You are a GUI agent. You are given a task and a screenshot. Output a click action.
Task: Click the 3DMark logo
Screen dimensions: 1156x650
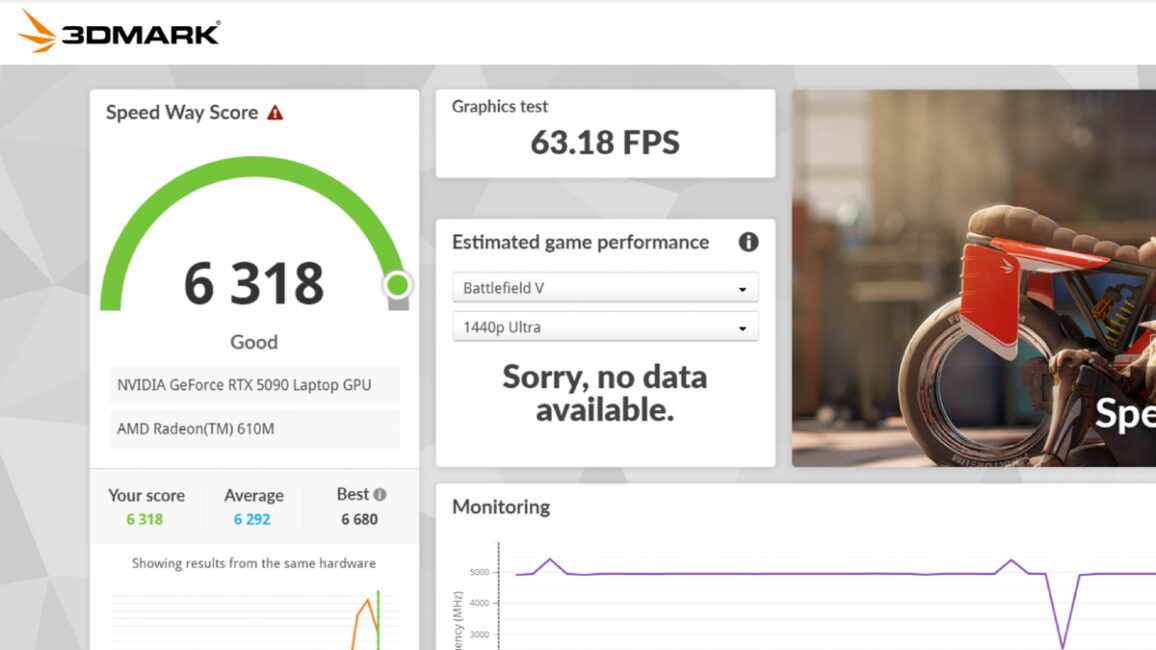coord(119,32)
